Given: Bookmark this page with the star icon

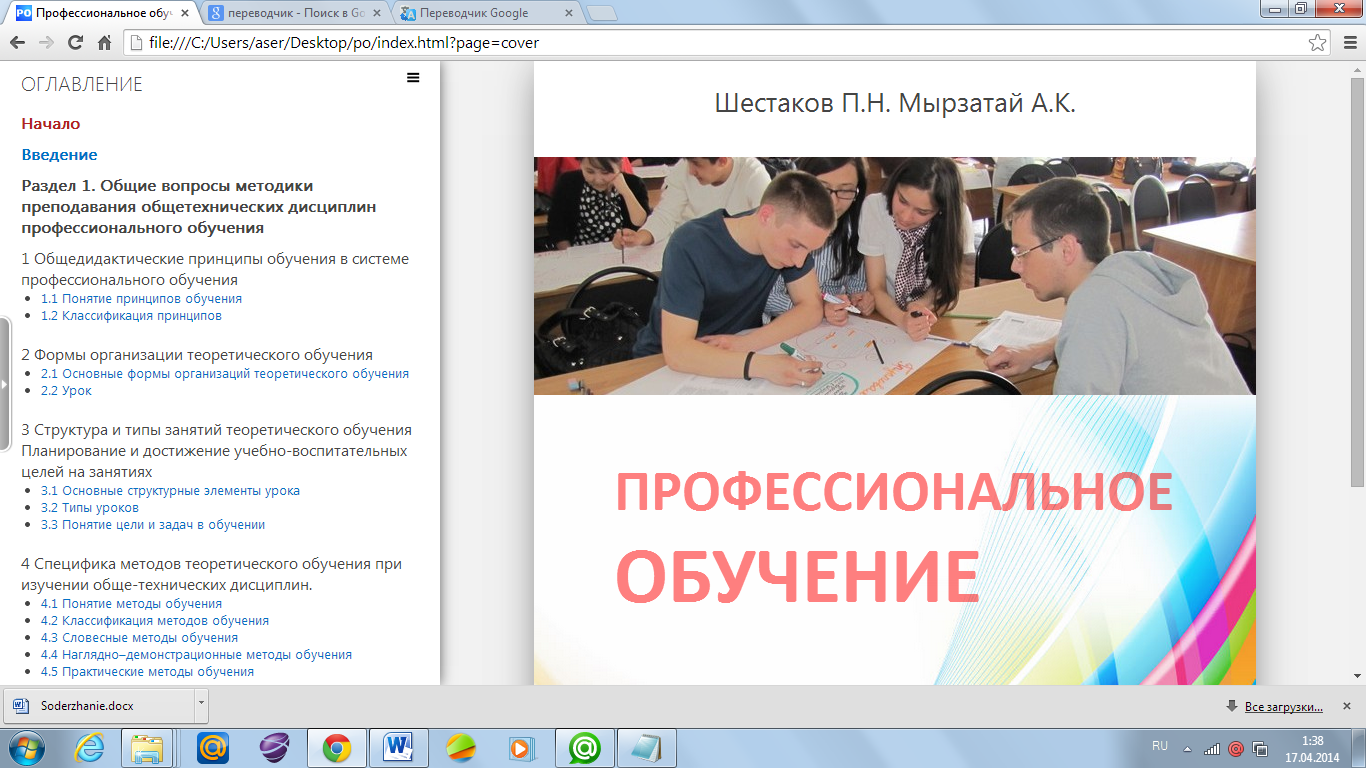Looking at the screenshot, I should click(x=1318, y=43).
